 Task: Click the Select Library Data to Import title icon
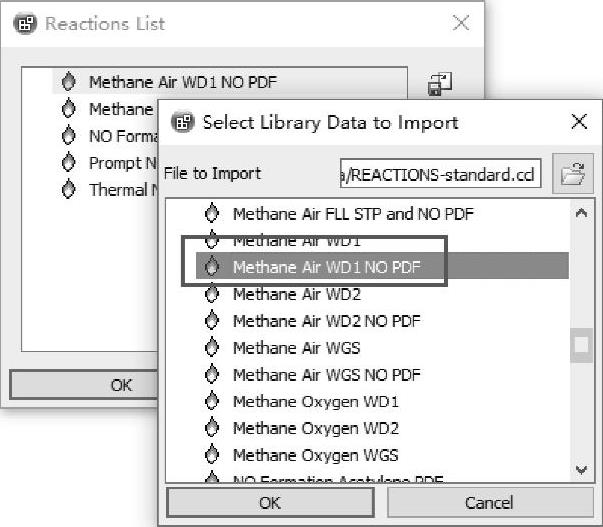[x=182, y=122]
